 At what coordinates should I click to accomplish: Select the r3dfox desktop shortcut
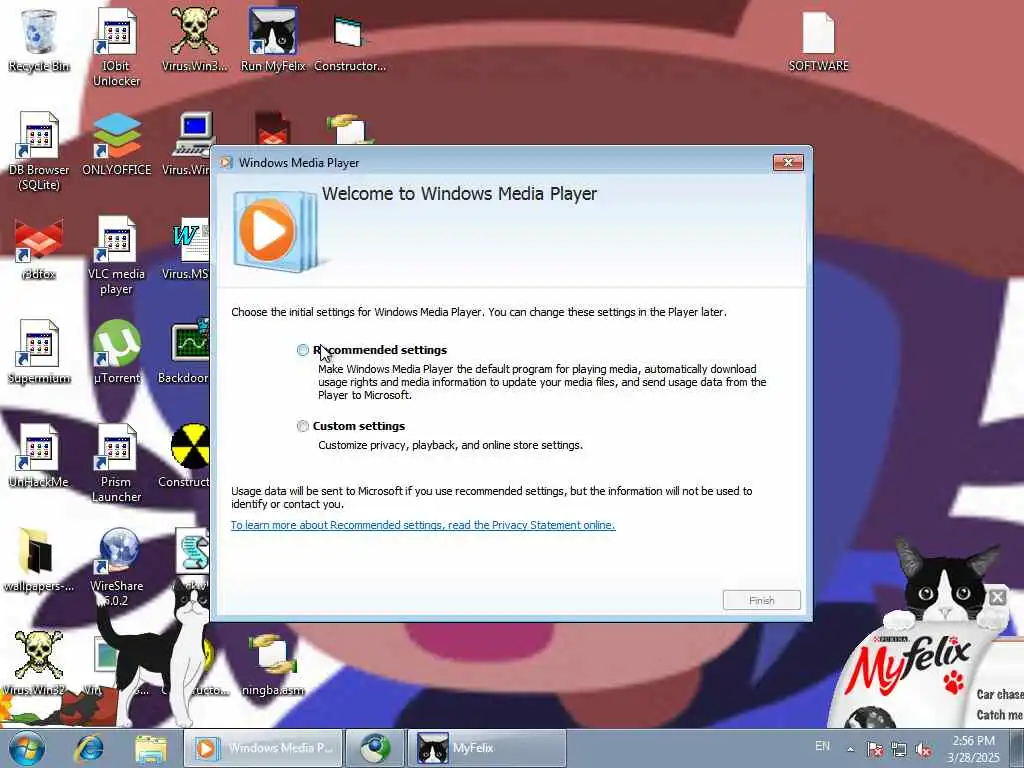pos(39,249)
